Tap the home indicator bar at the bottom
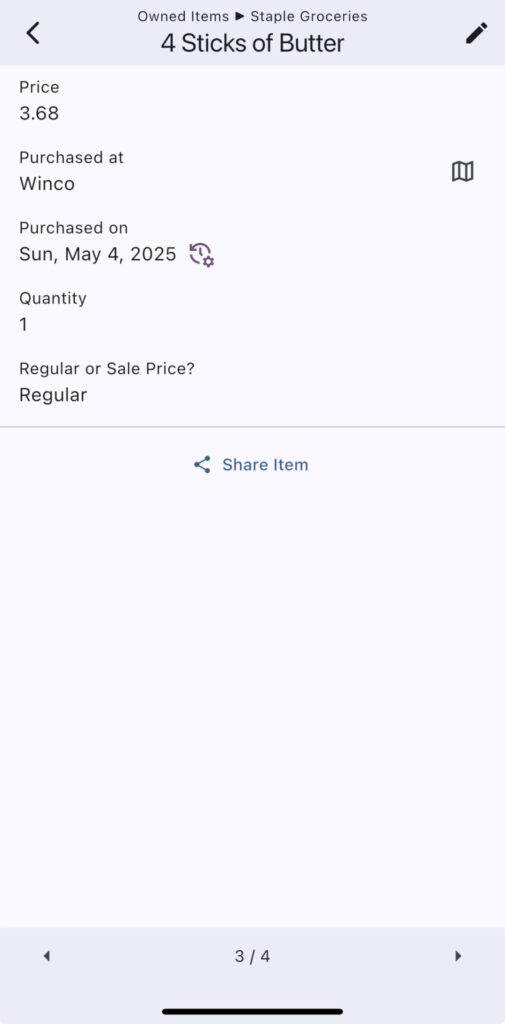505x1024 pixels. (252, 1012)
